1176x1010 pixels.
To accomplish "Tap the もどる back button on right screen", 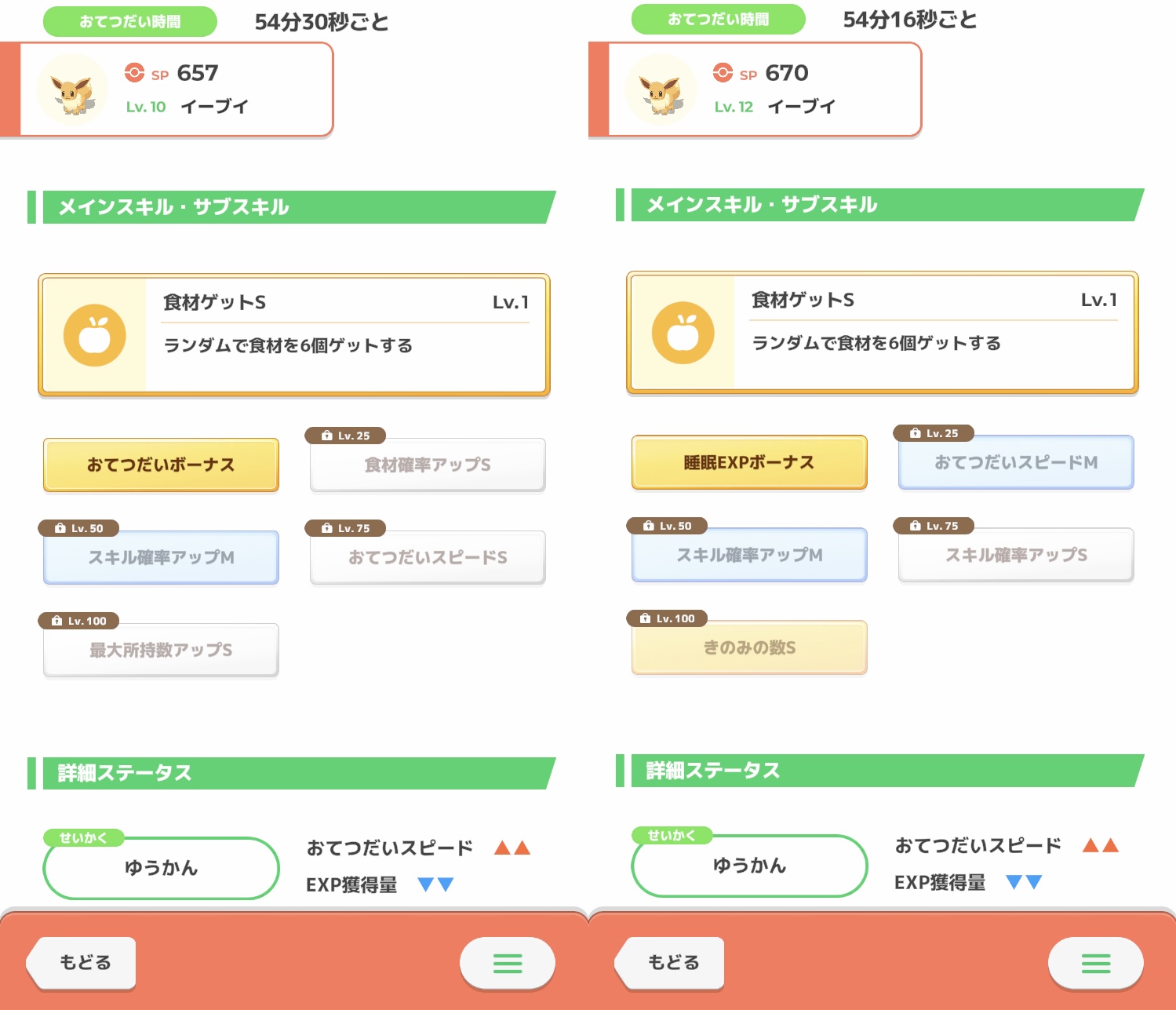I will (670, 963).
